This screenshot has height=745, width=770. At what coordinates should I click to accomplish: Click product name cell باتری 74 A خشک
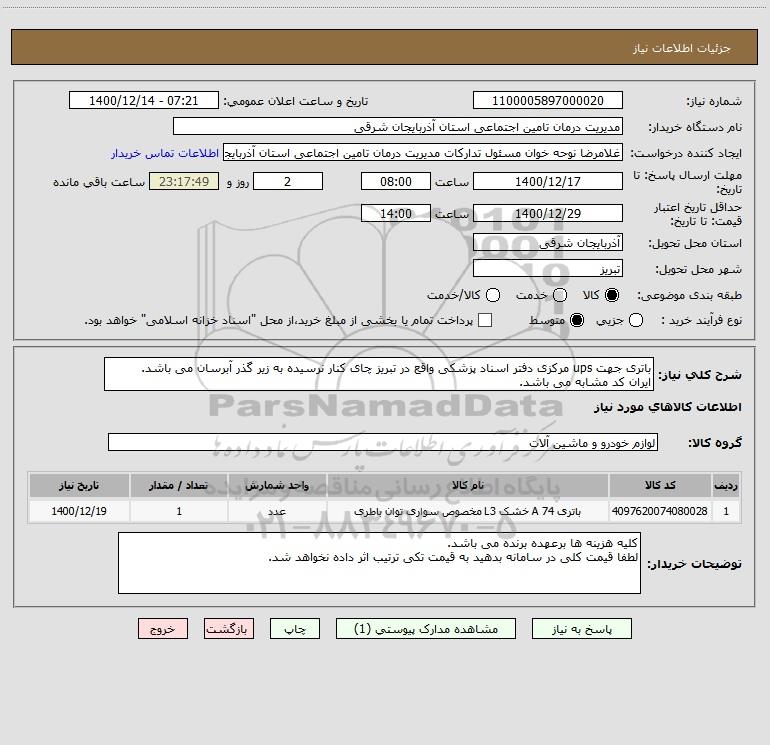tap(468, 511)
